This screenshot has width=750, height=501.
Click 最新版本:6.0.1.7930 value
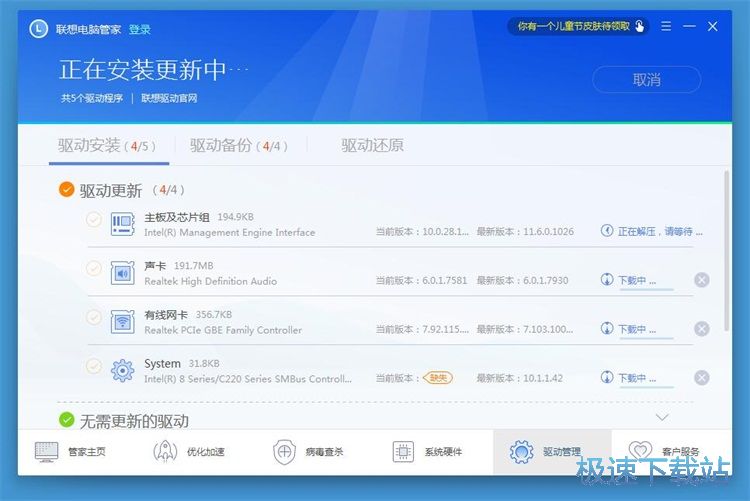point(522,280)
